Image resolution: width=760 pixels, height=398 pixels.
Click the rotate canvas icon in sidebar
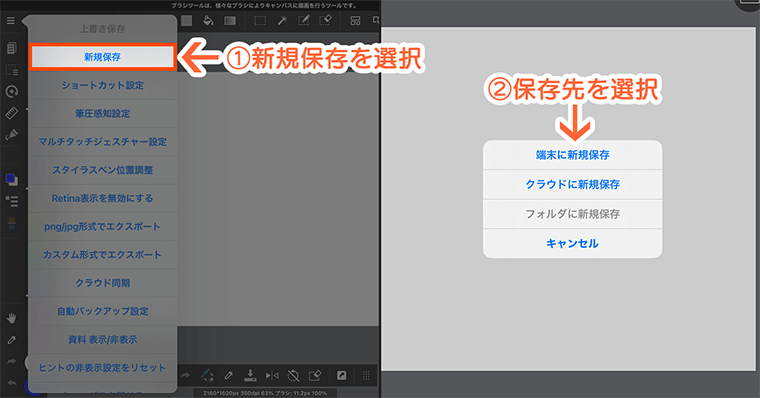(12, 91)
